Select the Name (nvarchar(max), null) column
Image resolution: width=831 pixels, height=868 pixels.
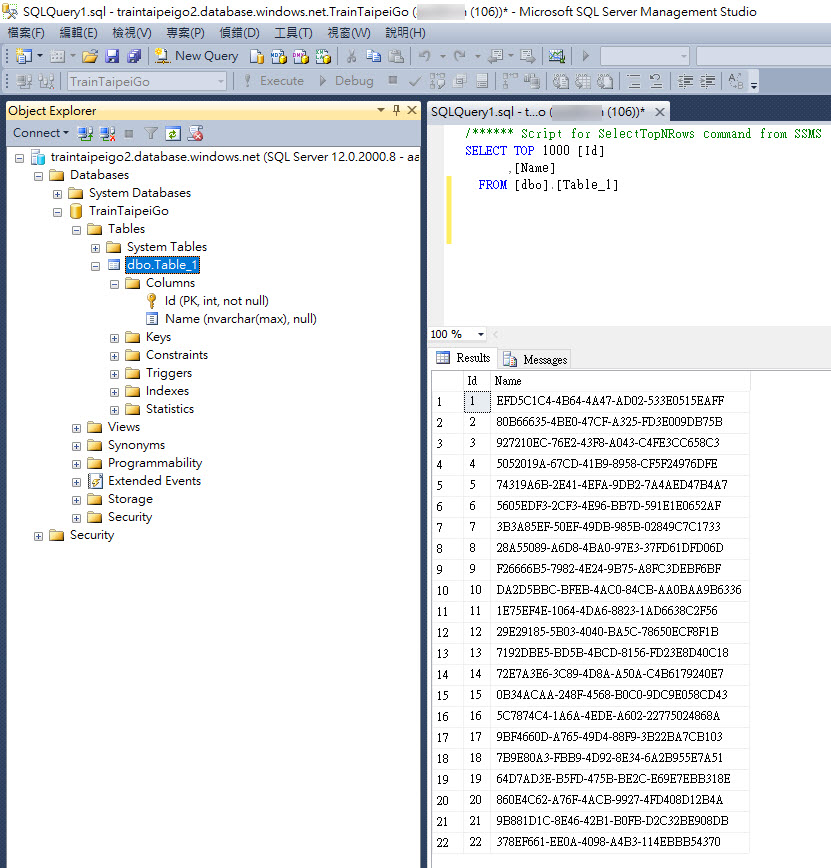pos(241,319)
